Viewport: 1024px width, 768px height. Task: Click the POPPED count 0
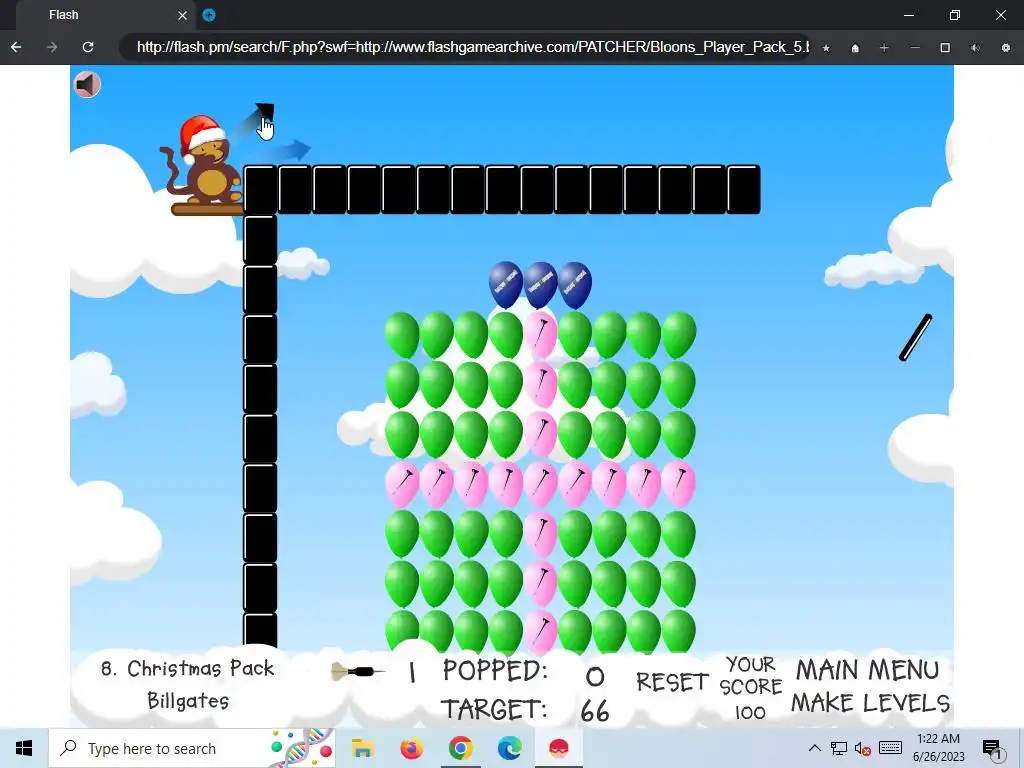pyautogui.click(x=594, y=677)
